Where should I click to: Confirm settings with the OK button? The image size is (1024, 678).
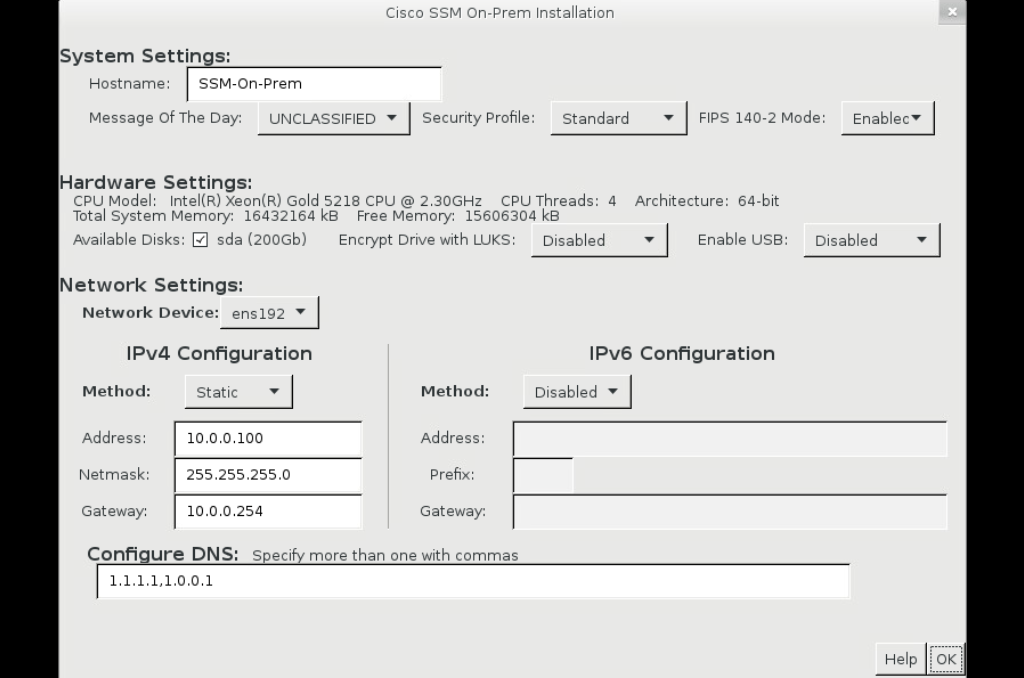point(946,659)
